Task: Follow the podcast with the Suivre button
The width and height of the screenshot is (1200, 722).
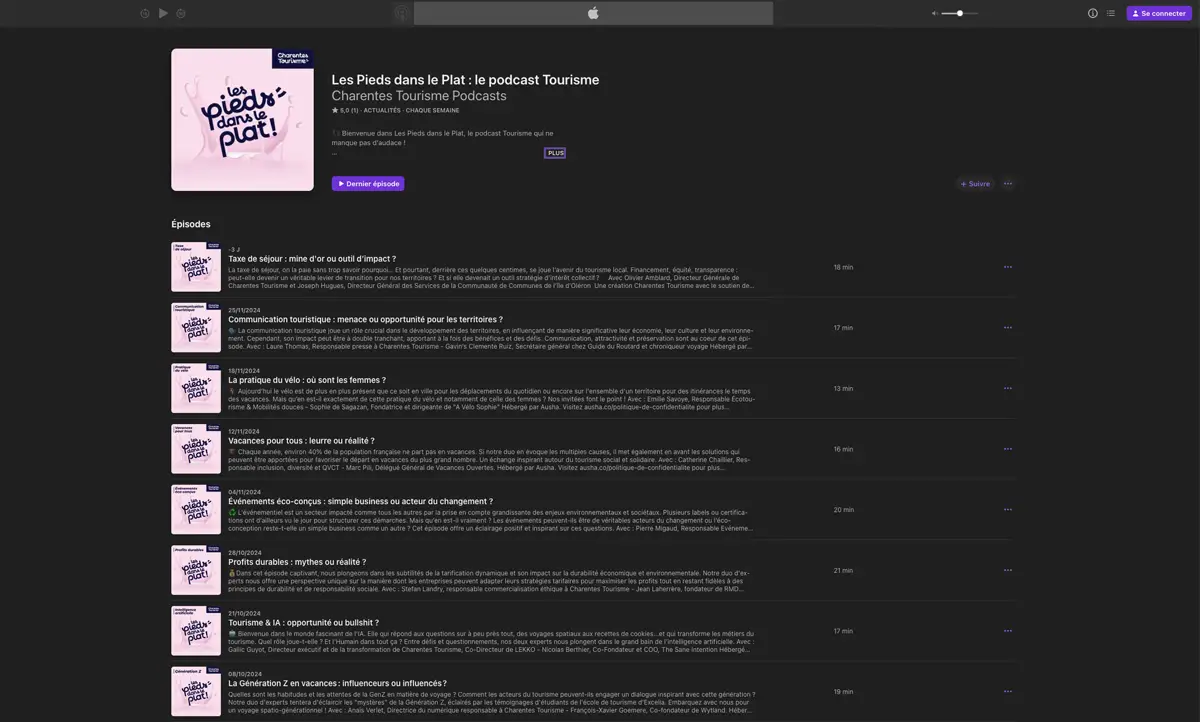Action: 975,184
